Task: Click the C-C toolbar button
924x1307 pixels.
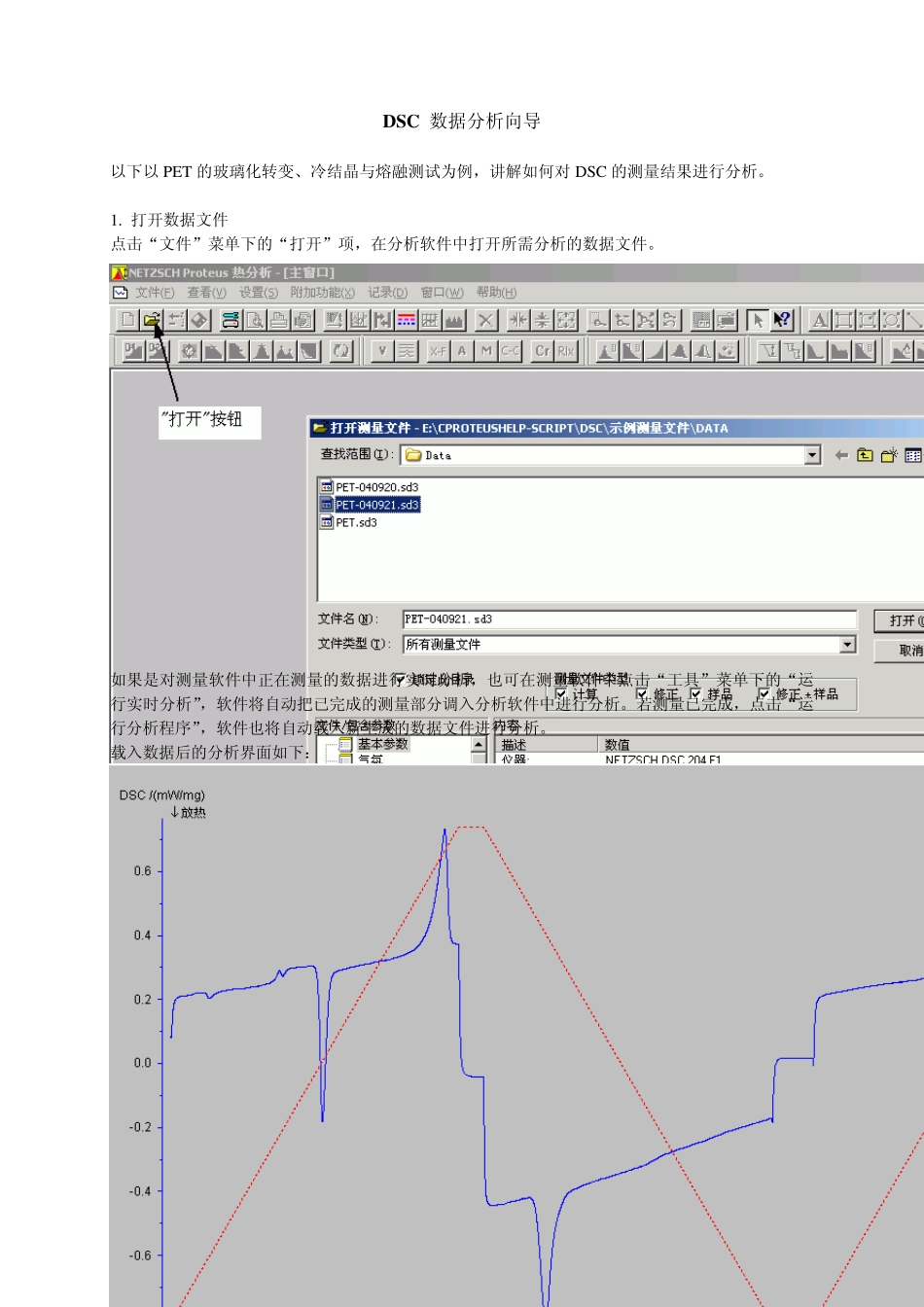Action: pyautogui.click(x=510, y=350)
